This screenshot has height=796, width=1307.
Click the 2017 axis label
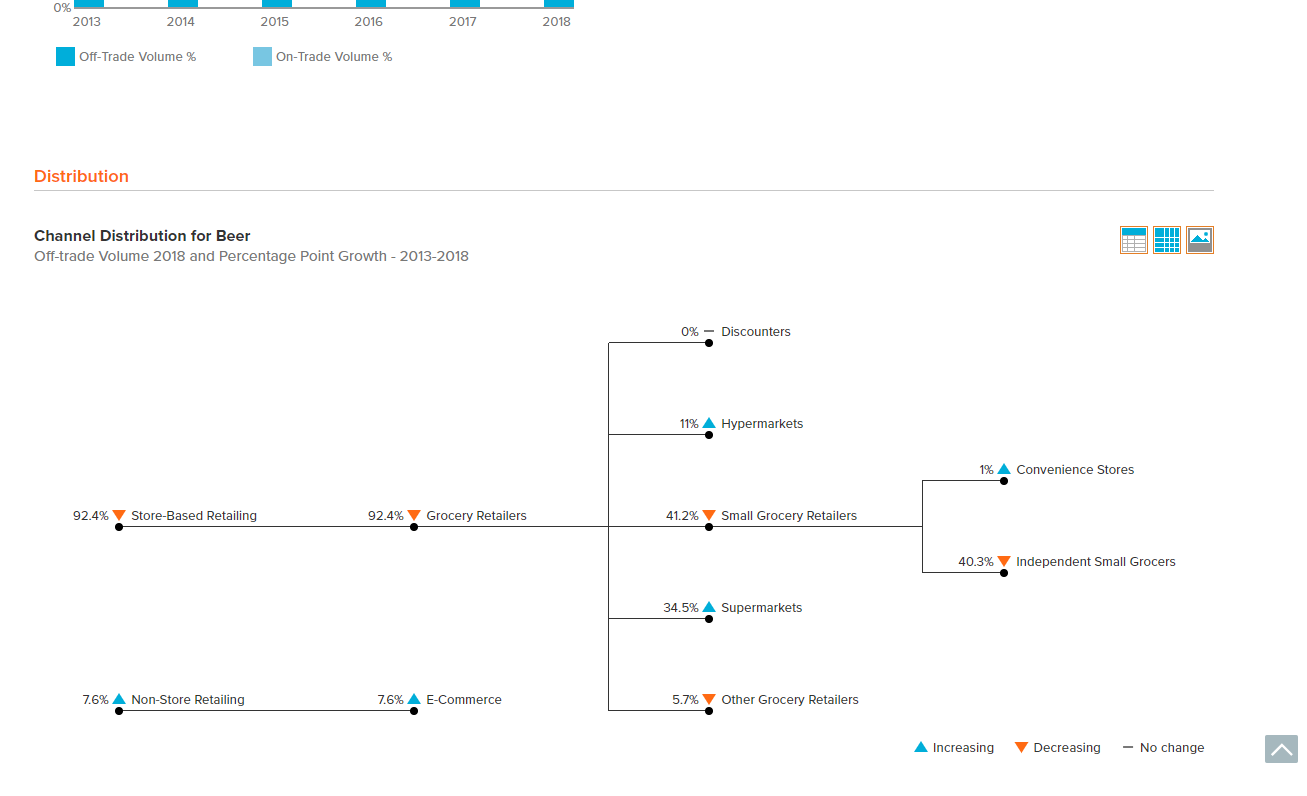[463, 22]
